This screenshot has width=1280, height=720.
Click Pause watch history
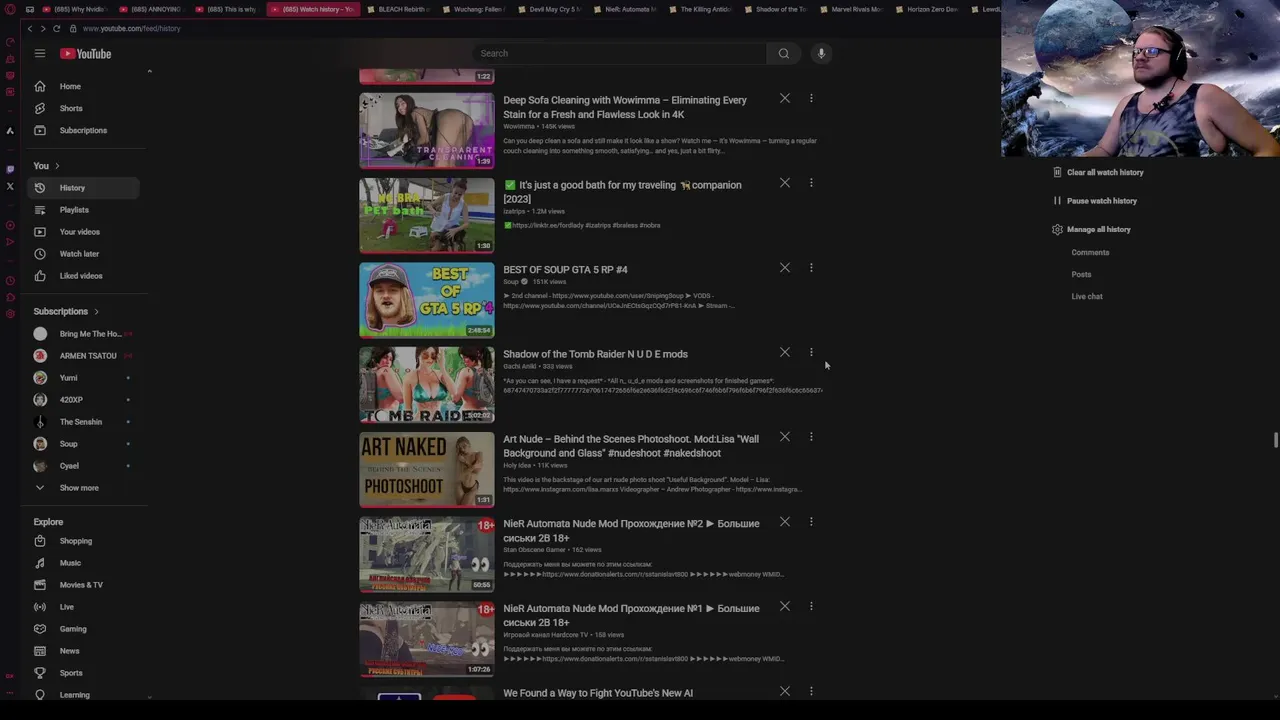click(1094, 201)
